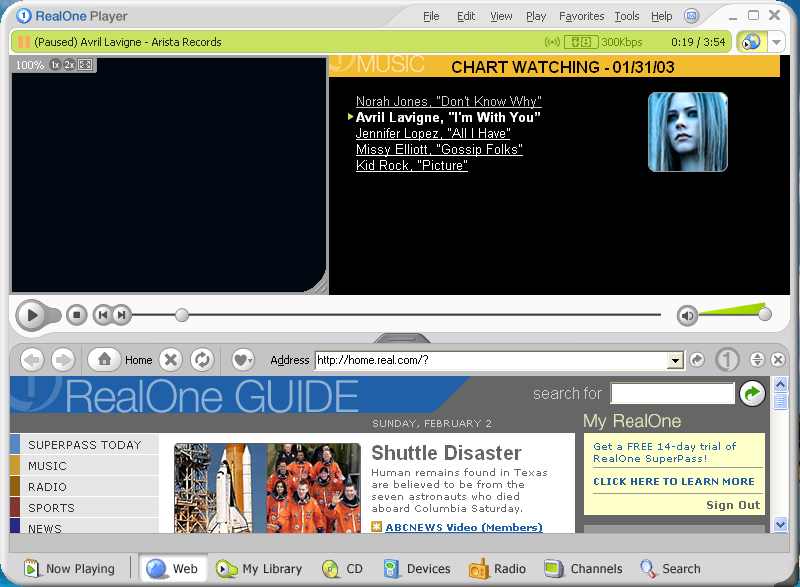Submit search with green arrow button
This screenshot has height=587, width=800.
(752, 393)
